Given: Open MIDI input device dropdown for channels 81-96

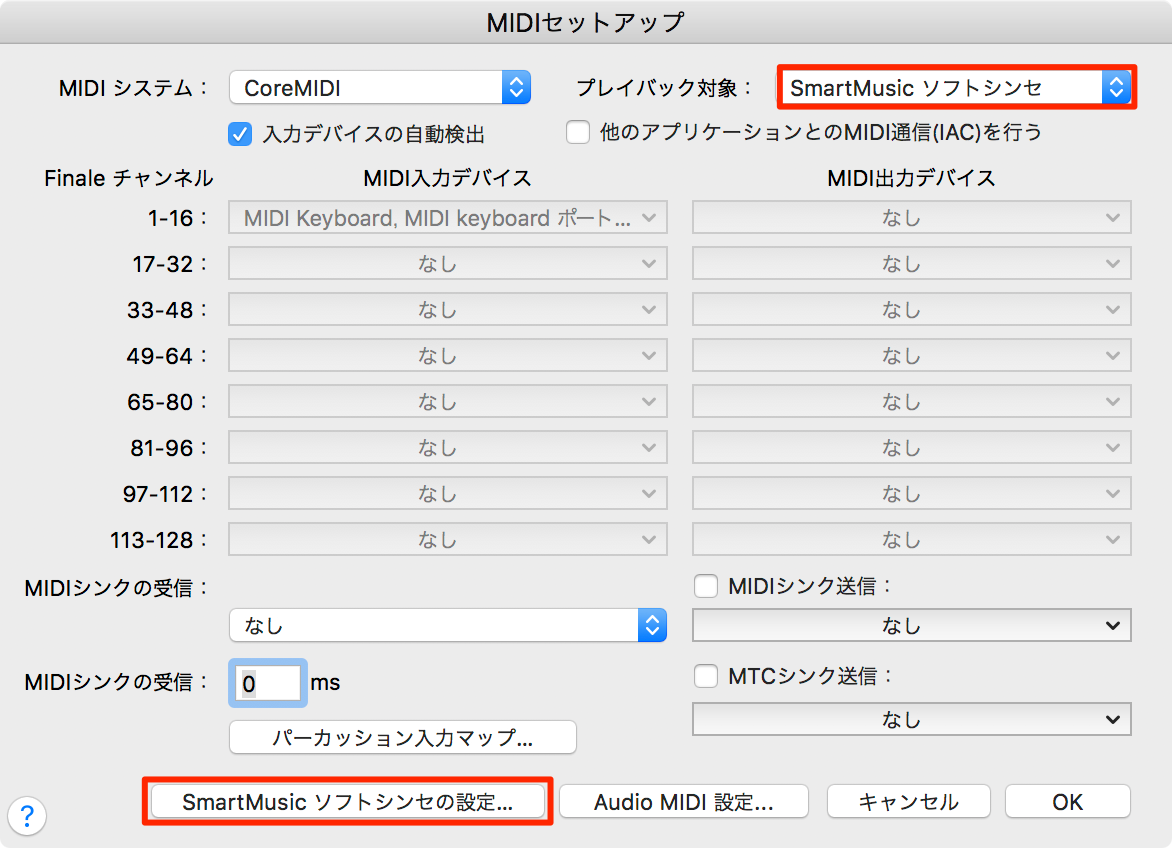Looking at the screenshot, I should tap(448, 448).
